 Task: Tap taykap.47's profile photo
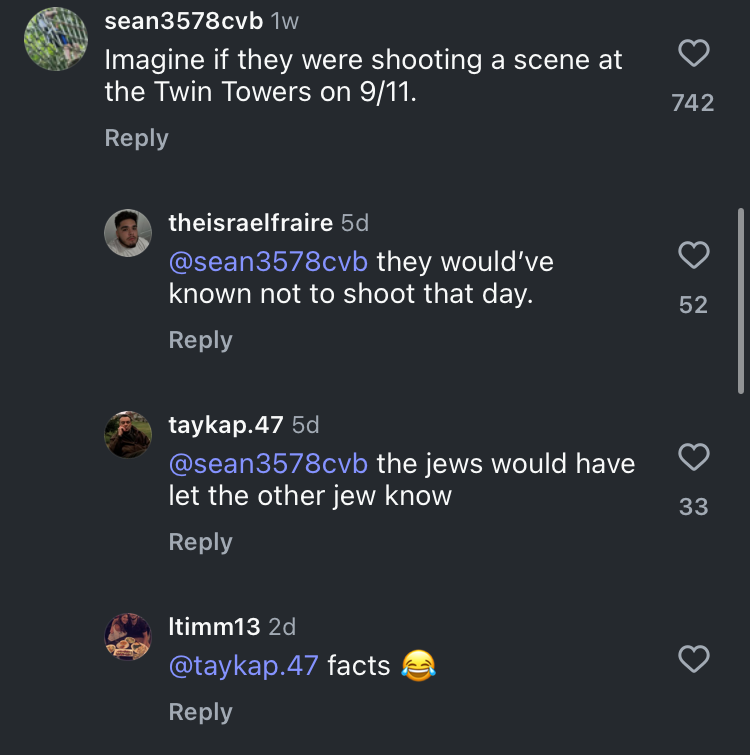128,435
